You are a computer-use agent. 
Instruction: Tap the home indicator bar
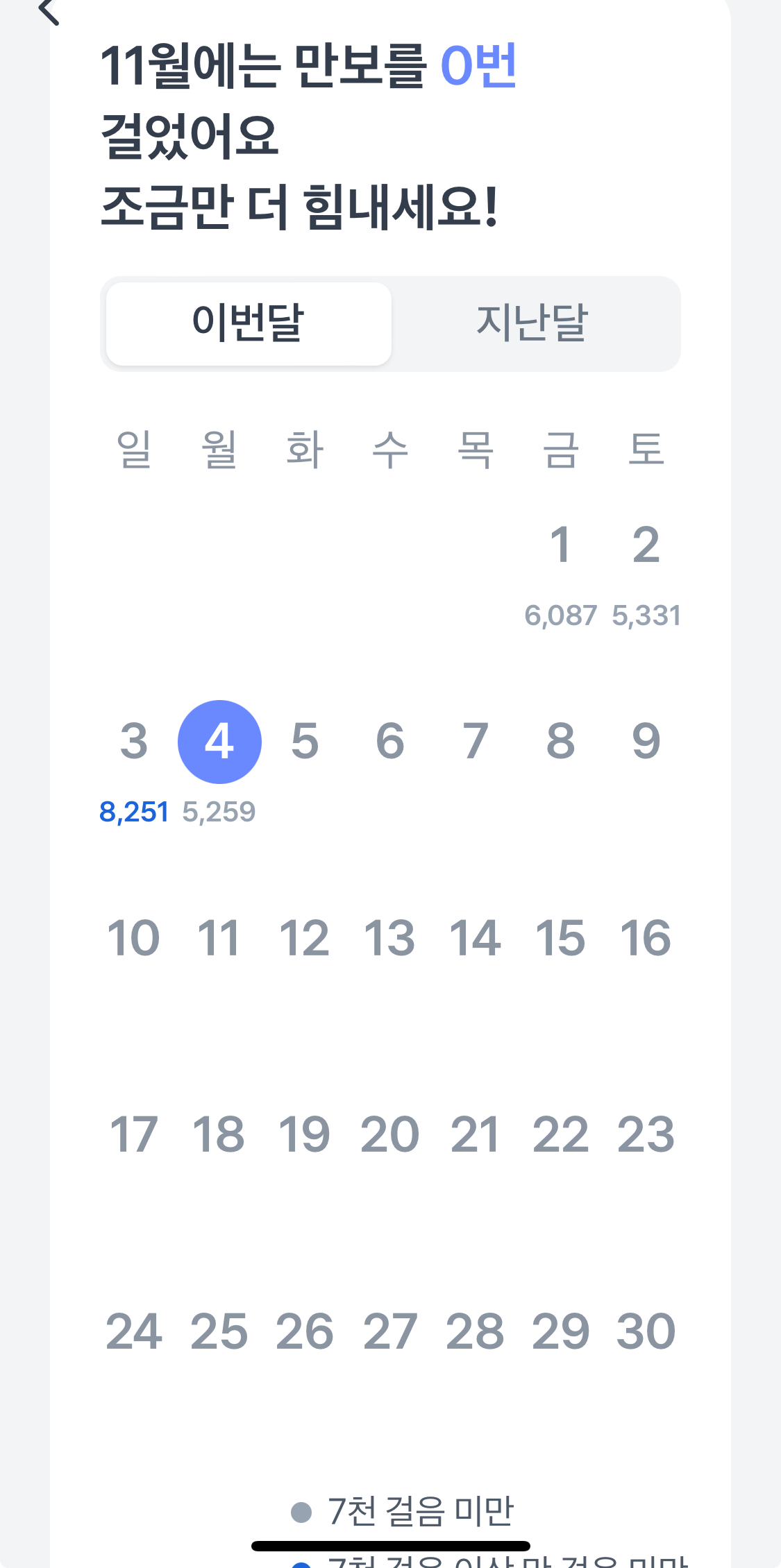(x=390, y=1546)
